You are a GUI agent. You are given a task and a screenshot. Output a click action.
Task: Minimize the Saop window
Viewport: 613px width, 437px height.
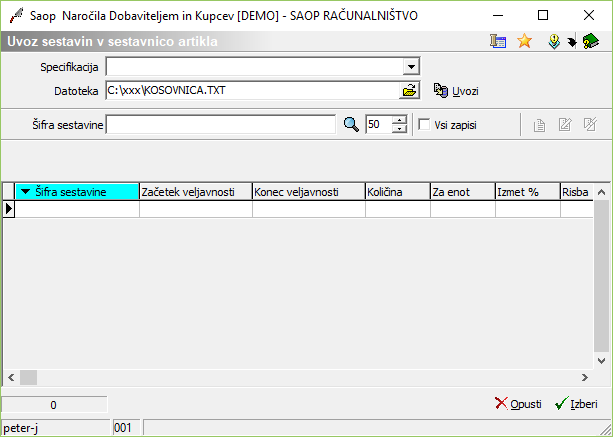click(x=498, y=15)
